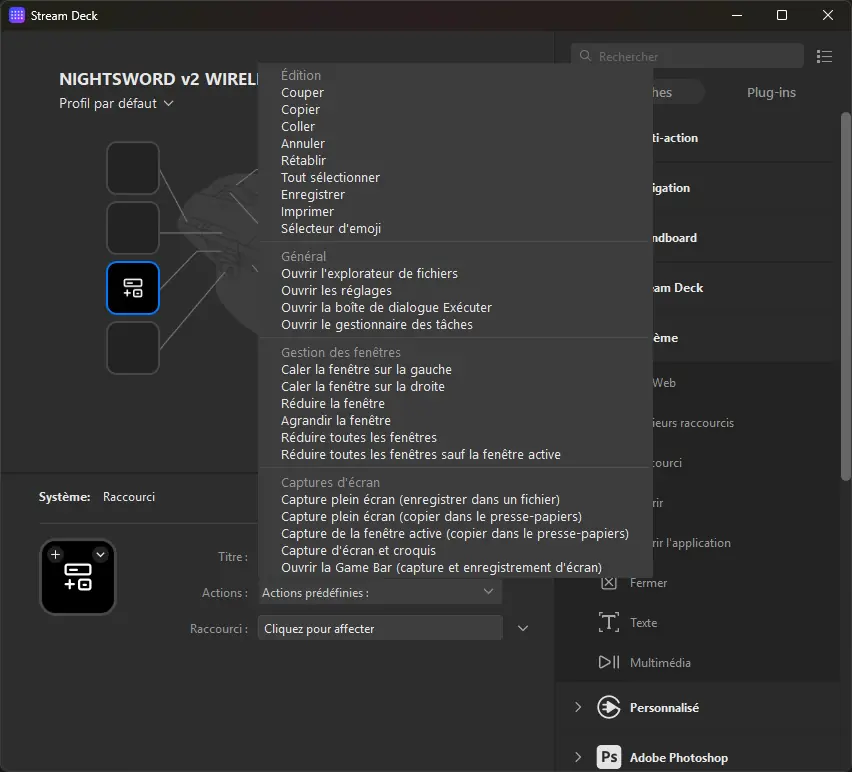Click the large shortcut icon preview

point(78,577)
